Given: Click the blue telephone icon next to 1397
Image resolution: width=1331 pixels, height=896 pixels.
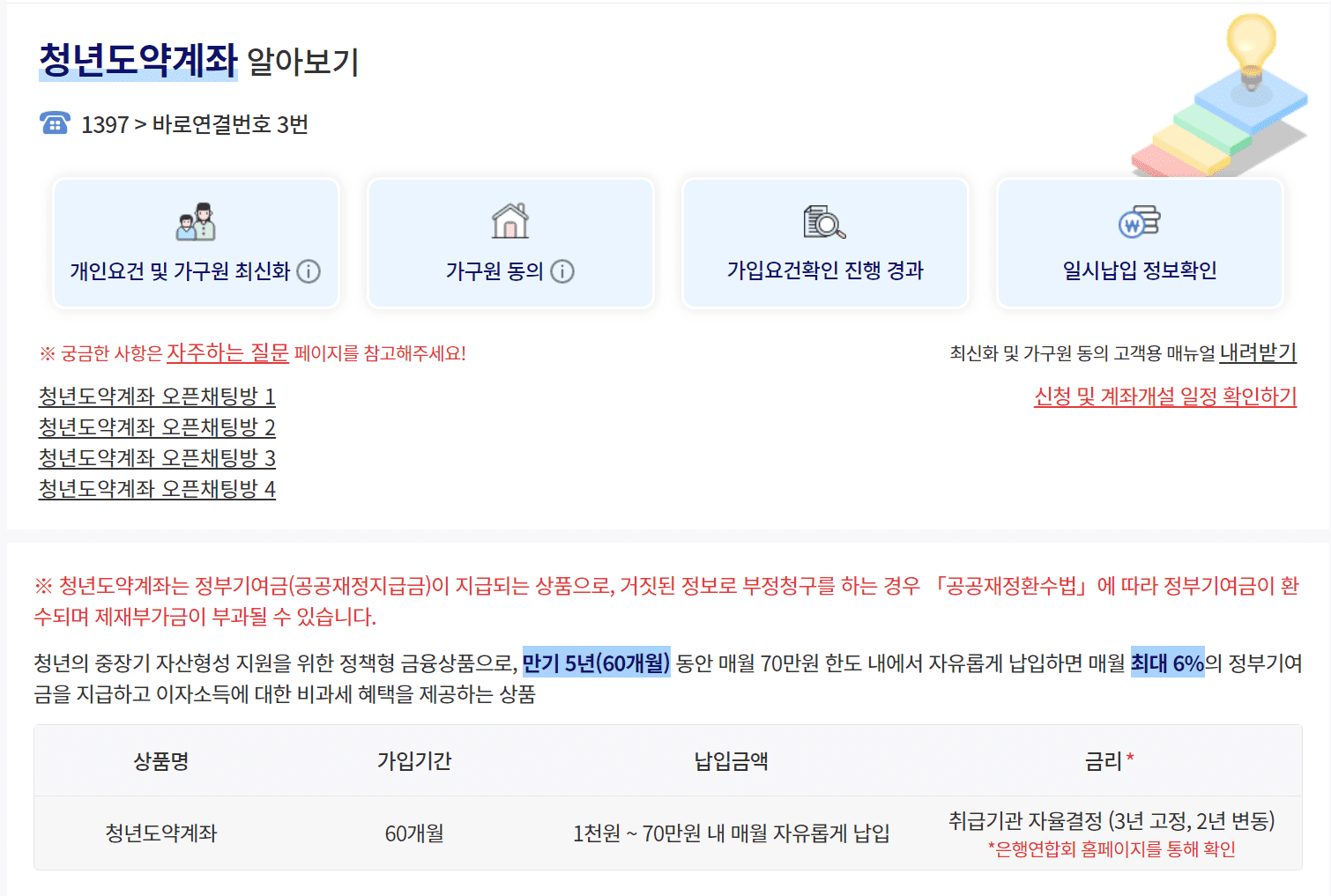Looking at the screenshot, I should [55, 123].
